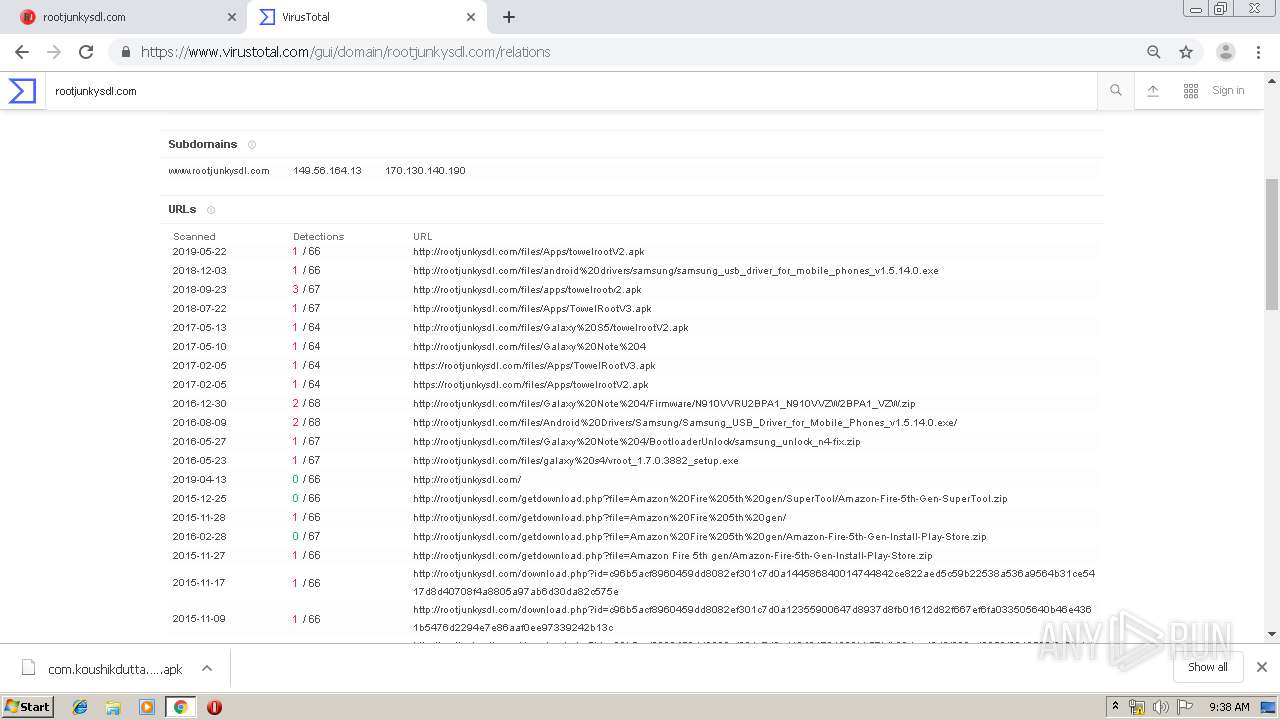Click the search magnifier icon in VirusTotal

[1116, 91]
